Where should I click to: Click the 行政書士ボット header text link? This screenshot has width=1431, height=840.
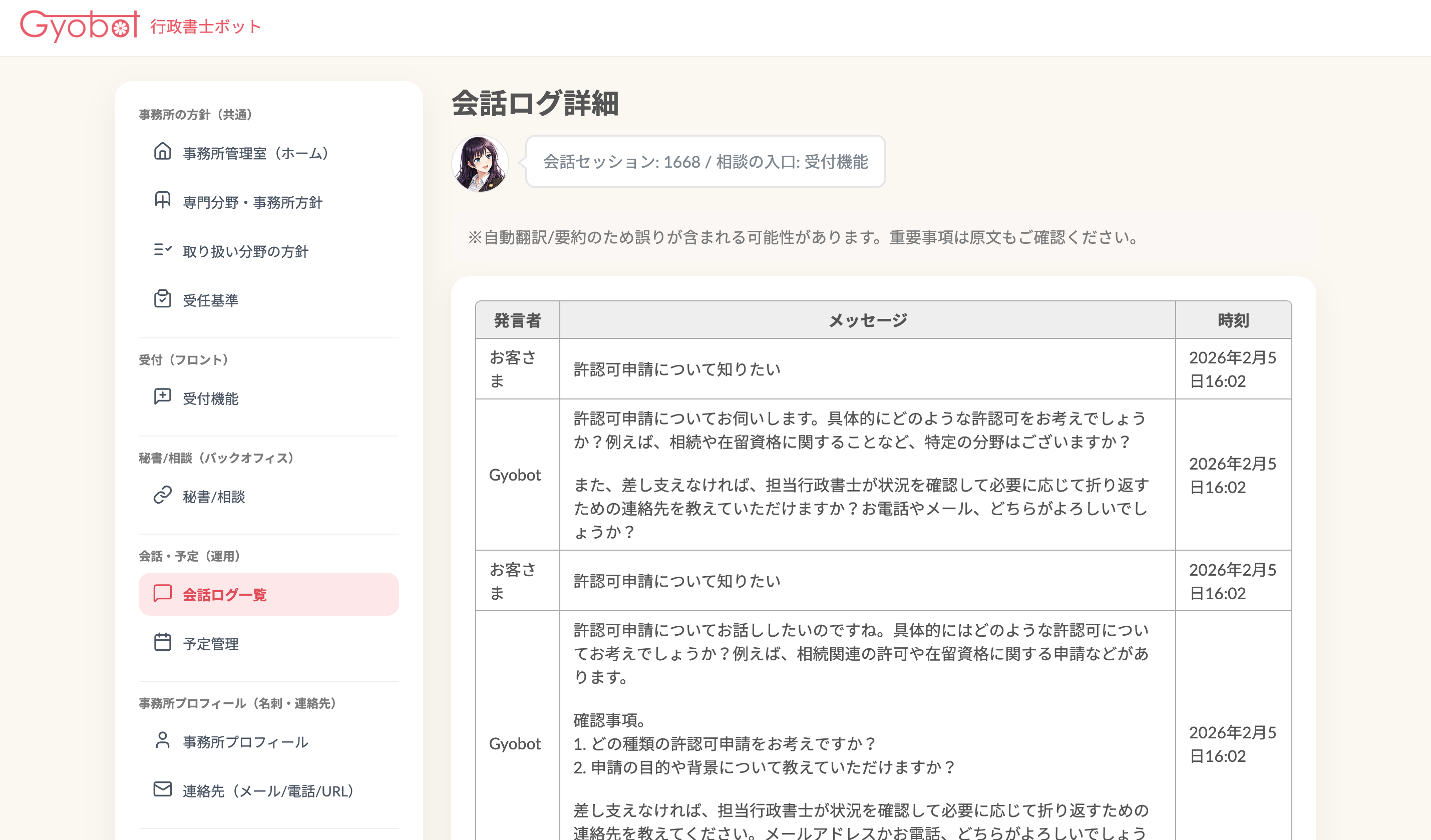pyautogui.click(x=206, y=27)
